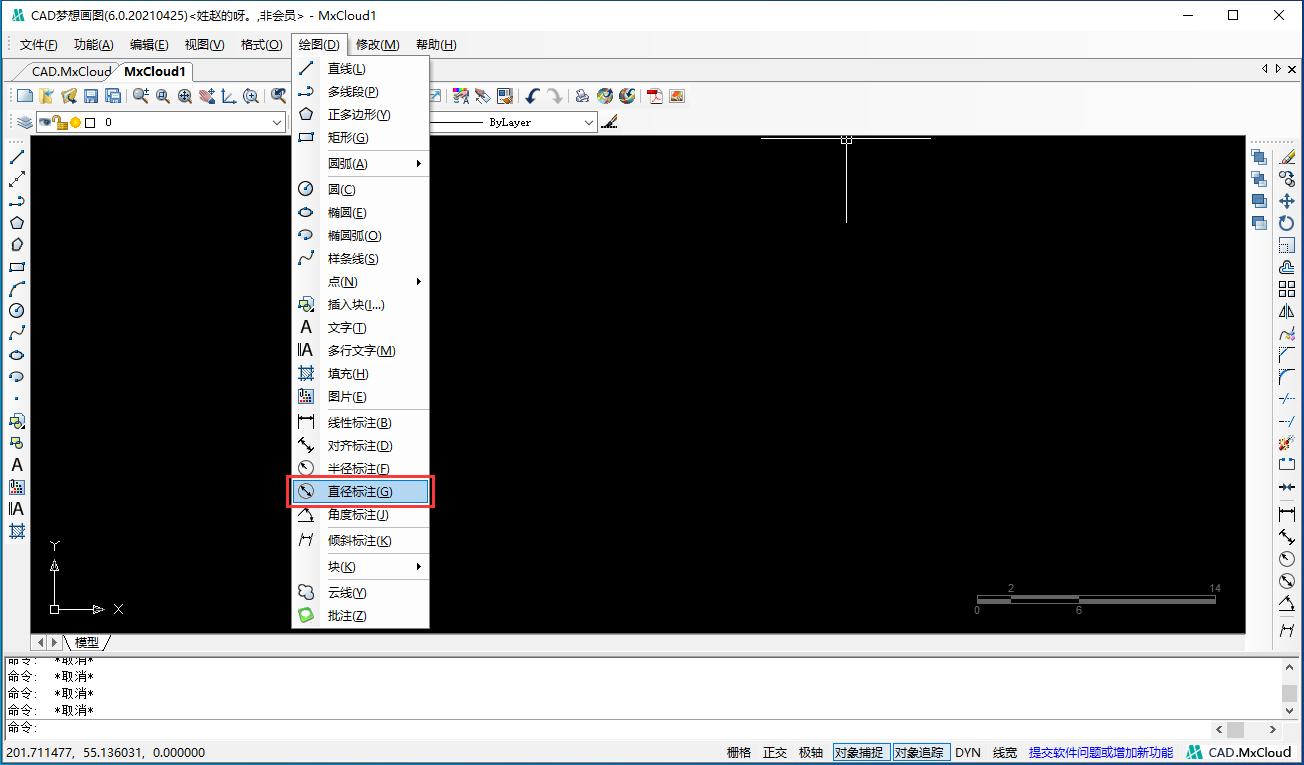Click the Move tool in right toolbar

(1287, 201)
